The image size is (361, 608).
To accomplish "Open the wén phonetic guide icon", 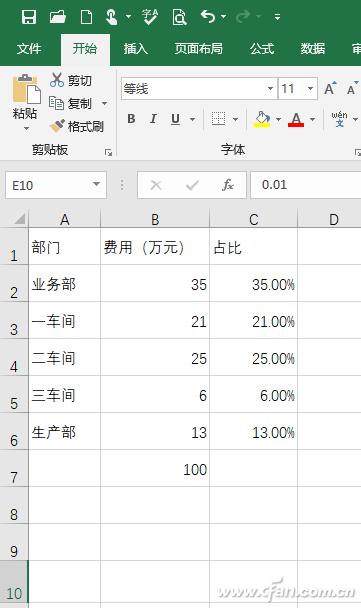I will (x=339, y=119).
